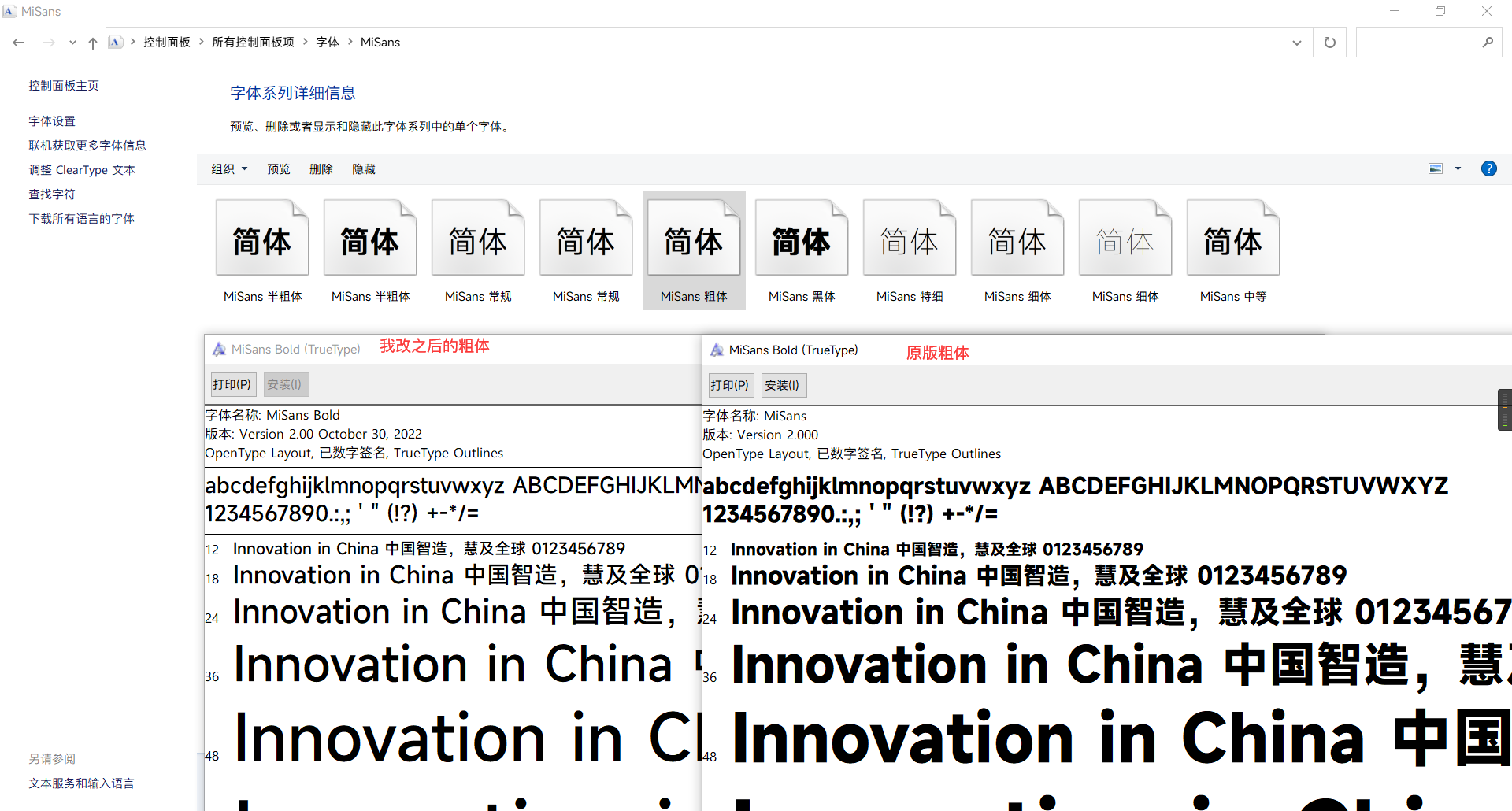
Task: Click the back navigation arrow
Action: tap(19, 43)
